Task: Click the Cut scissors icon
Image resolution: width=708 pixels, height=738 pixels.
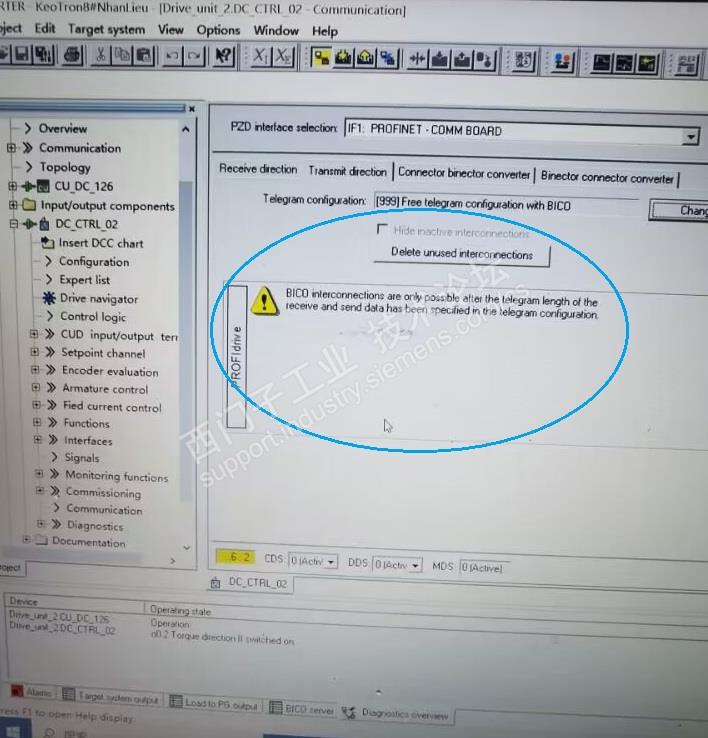Action: point(100,56)
